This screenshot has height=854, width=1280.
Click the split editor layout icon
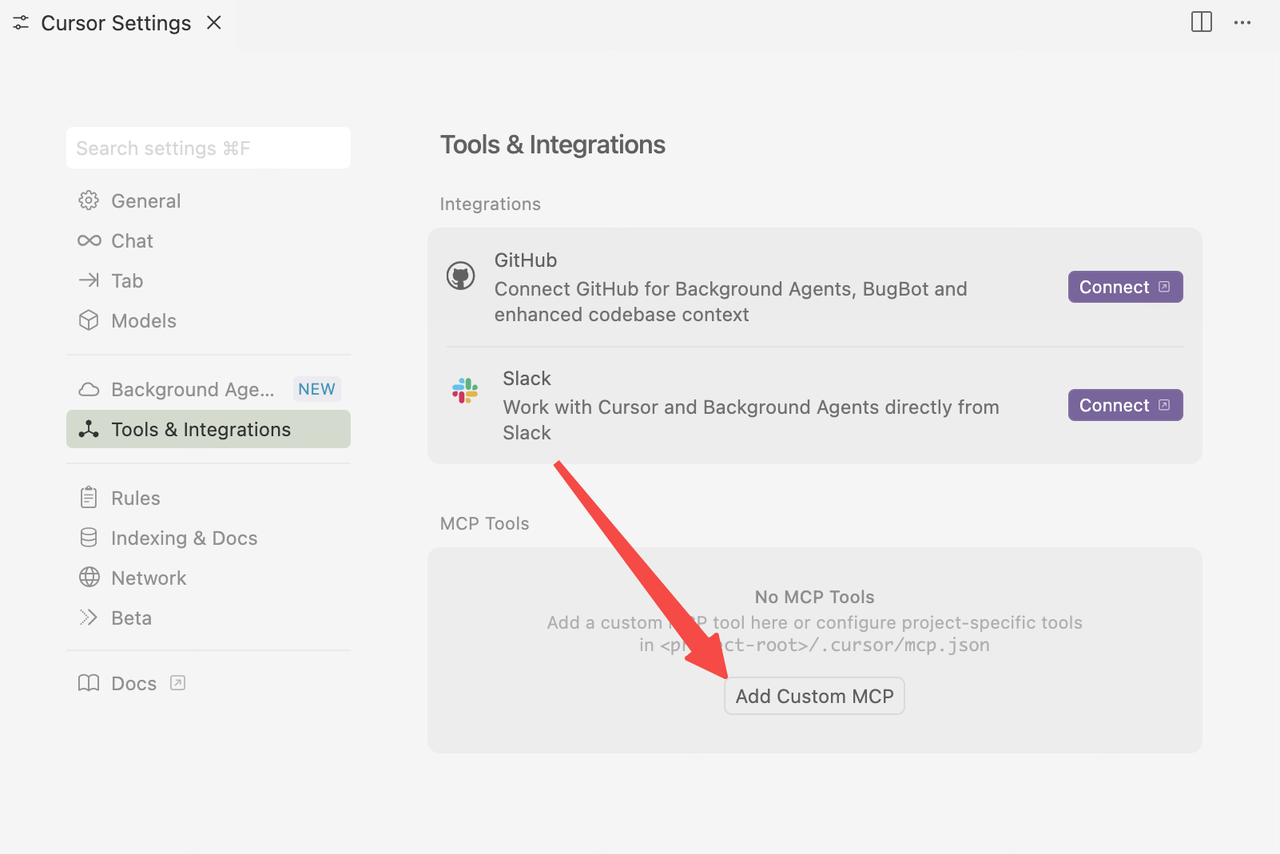(1201, 22)
